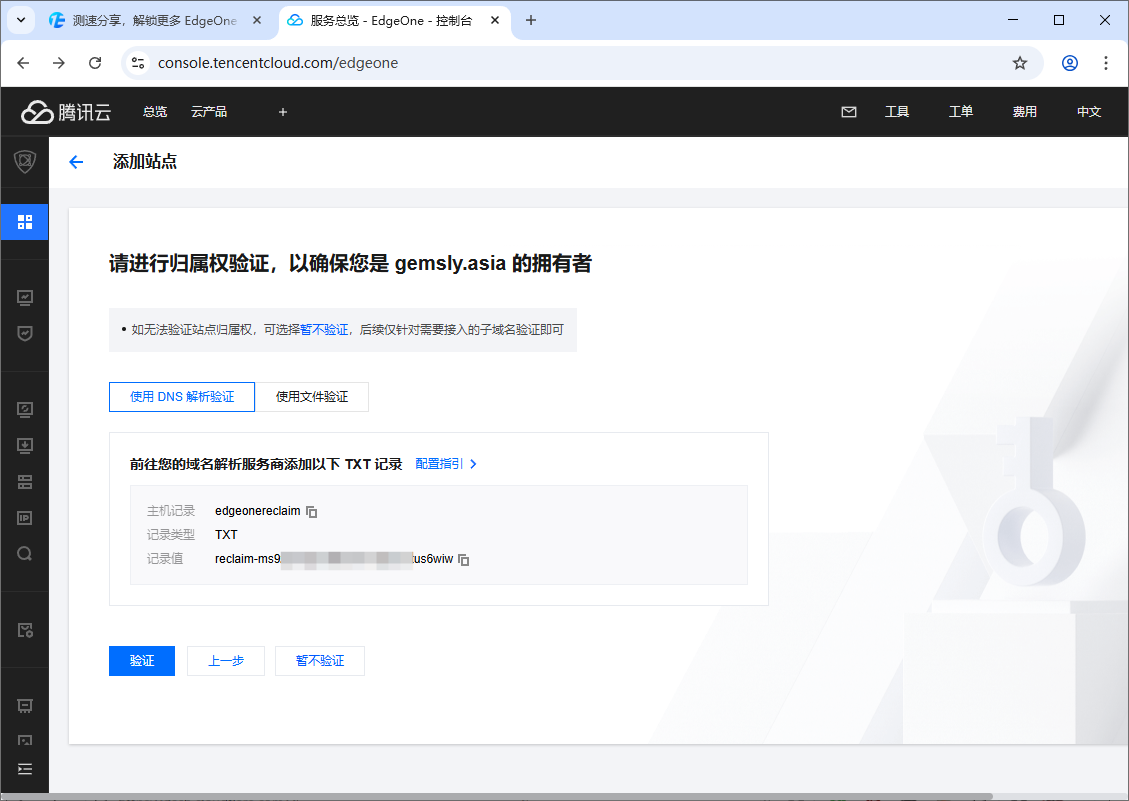The height and width of the screenshot is (801, 1129).
Task: Click the Tencent Cloud logo
Action: pyautogui.click(x=66, y=112)
